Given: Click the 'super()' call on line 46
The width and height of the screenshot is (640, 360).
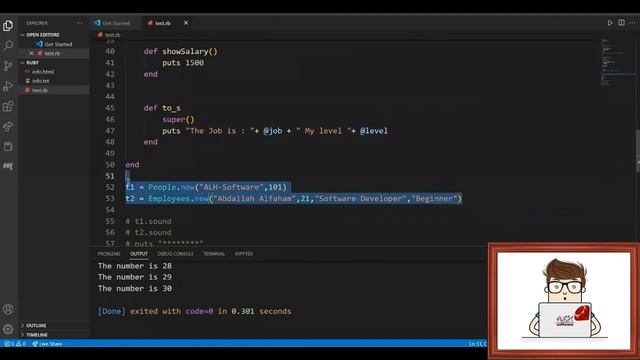Looking at the screenshot, I should click(x=178, y=119).
